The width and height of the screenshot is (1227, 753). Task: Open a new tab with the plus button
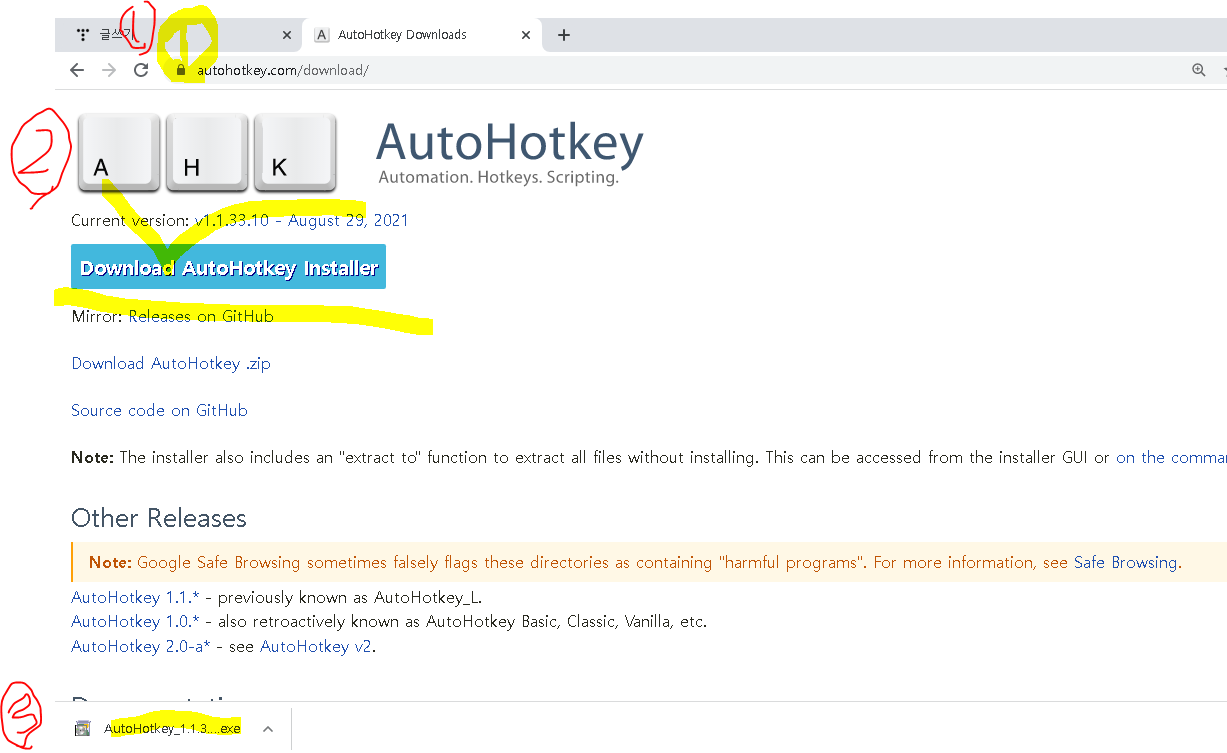(x=564, y=35)
